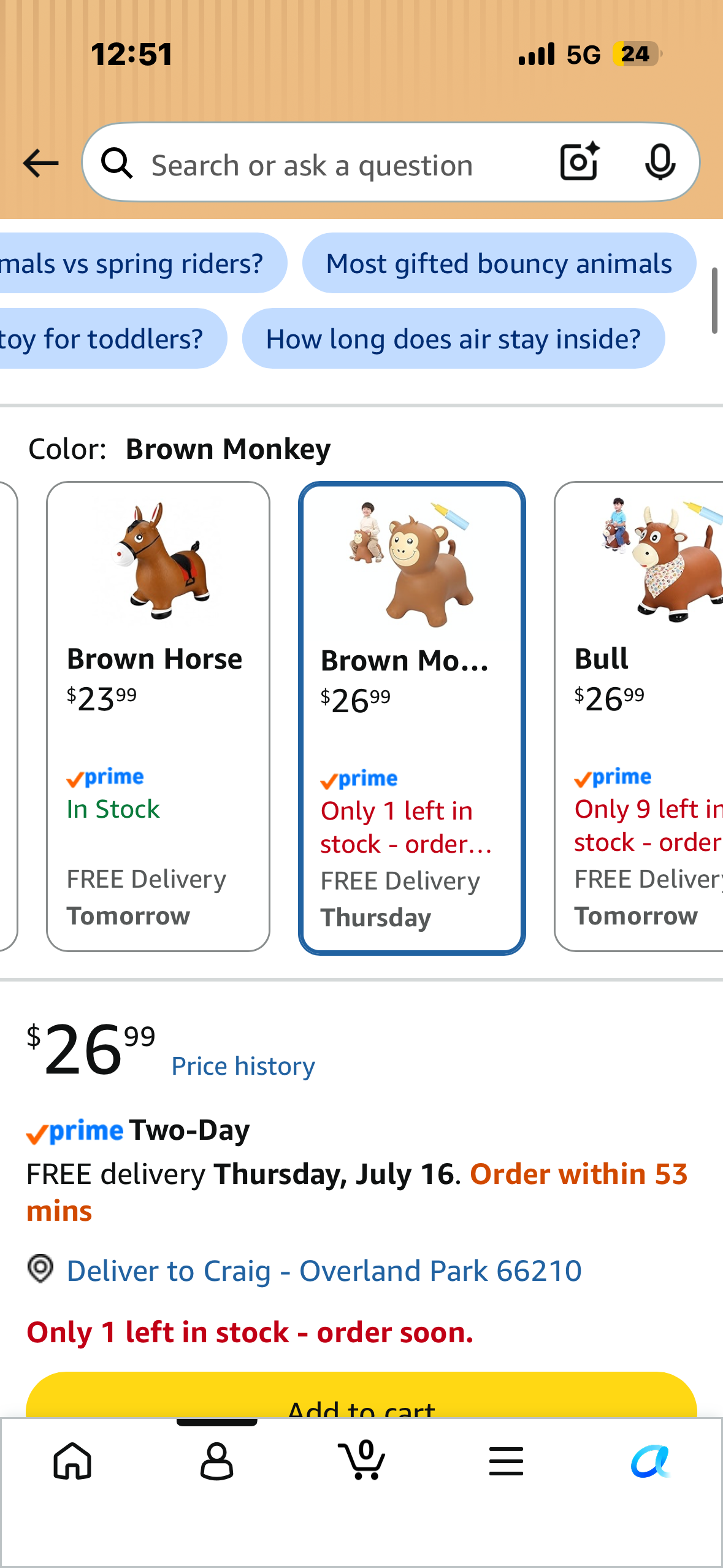Open the account profile icon
723x1568 pixels.
point(216,1461)
